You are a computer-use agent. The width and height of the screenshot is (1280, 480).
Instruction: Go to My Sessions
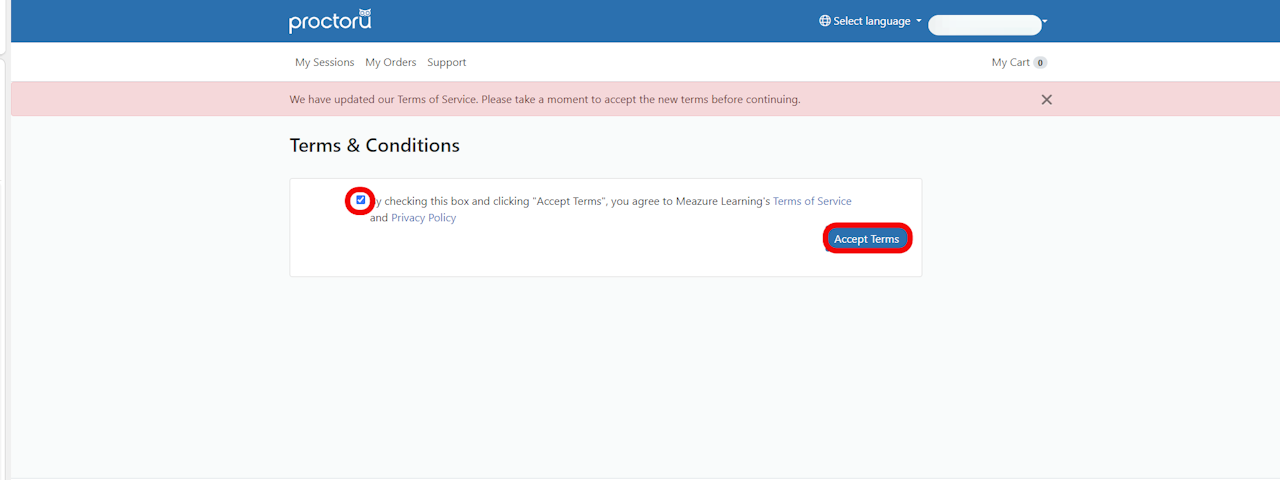coord(324,62)
